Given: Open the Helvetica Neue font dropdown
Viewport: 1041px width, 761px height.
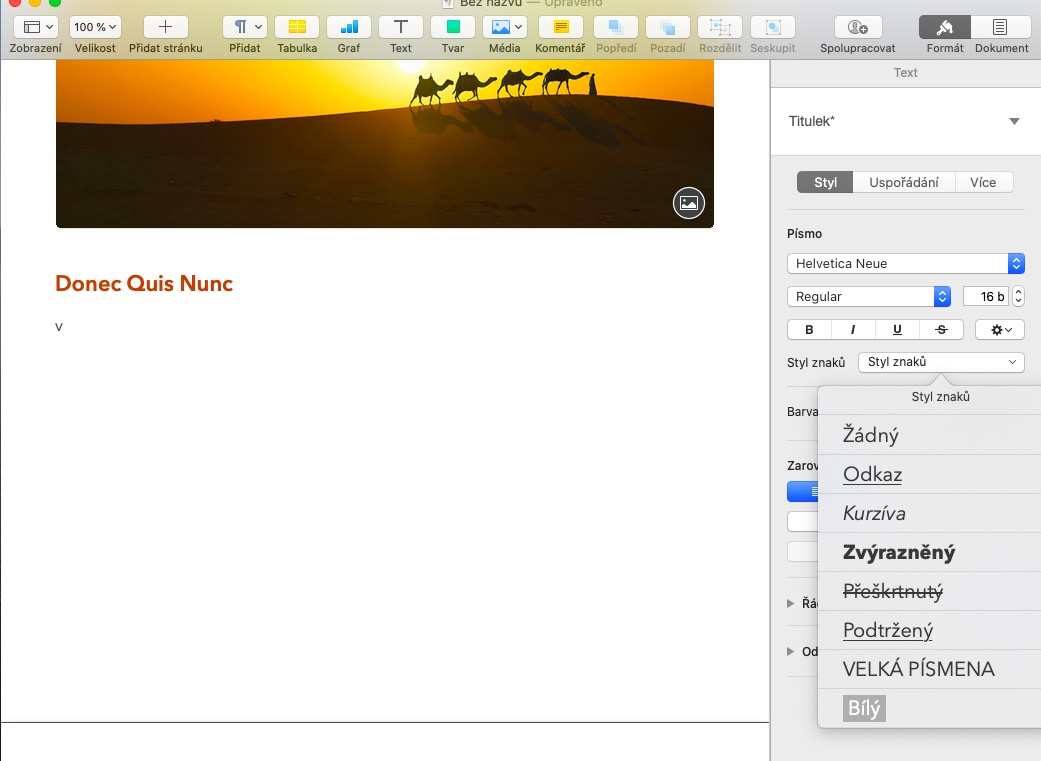Looking at the screenshot, I should [906, 264].
